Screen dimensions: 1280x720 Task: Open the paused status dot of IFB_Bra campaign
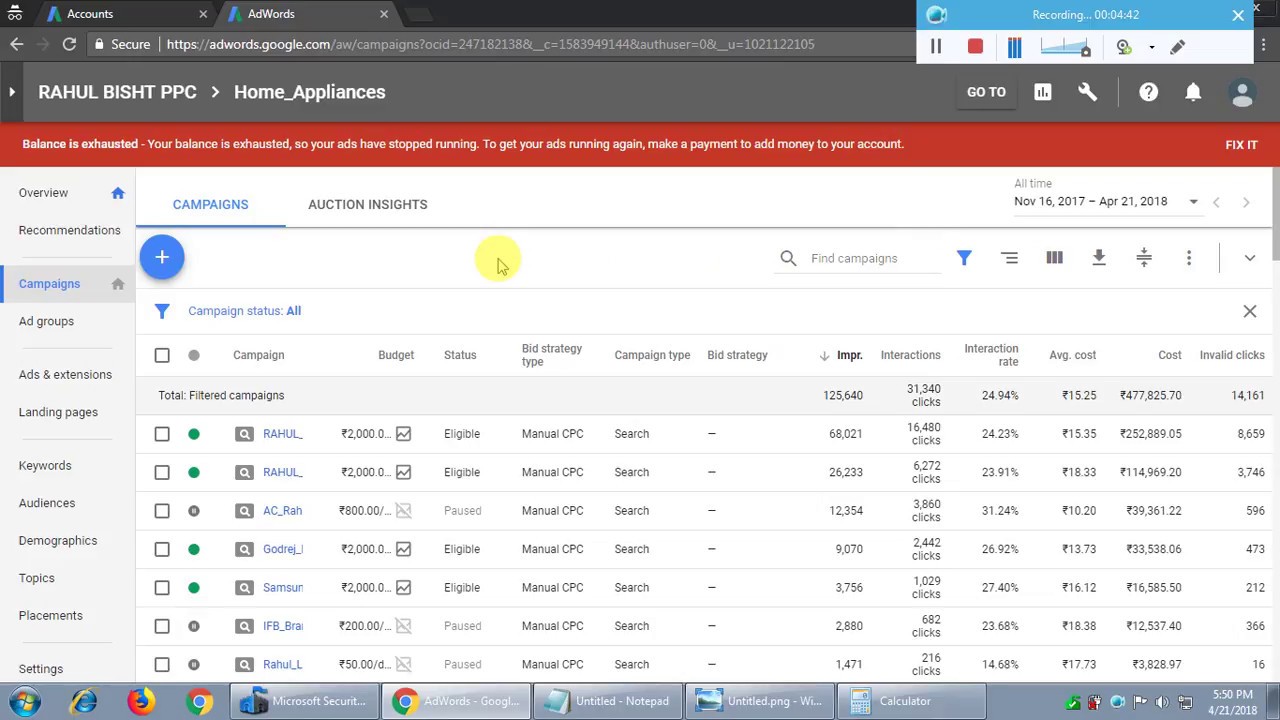tap(194, 626)
